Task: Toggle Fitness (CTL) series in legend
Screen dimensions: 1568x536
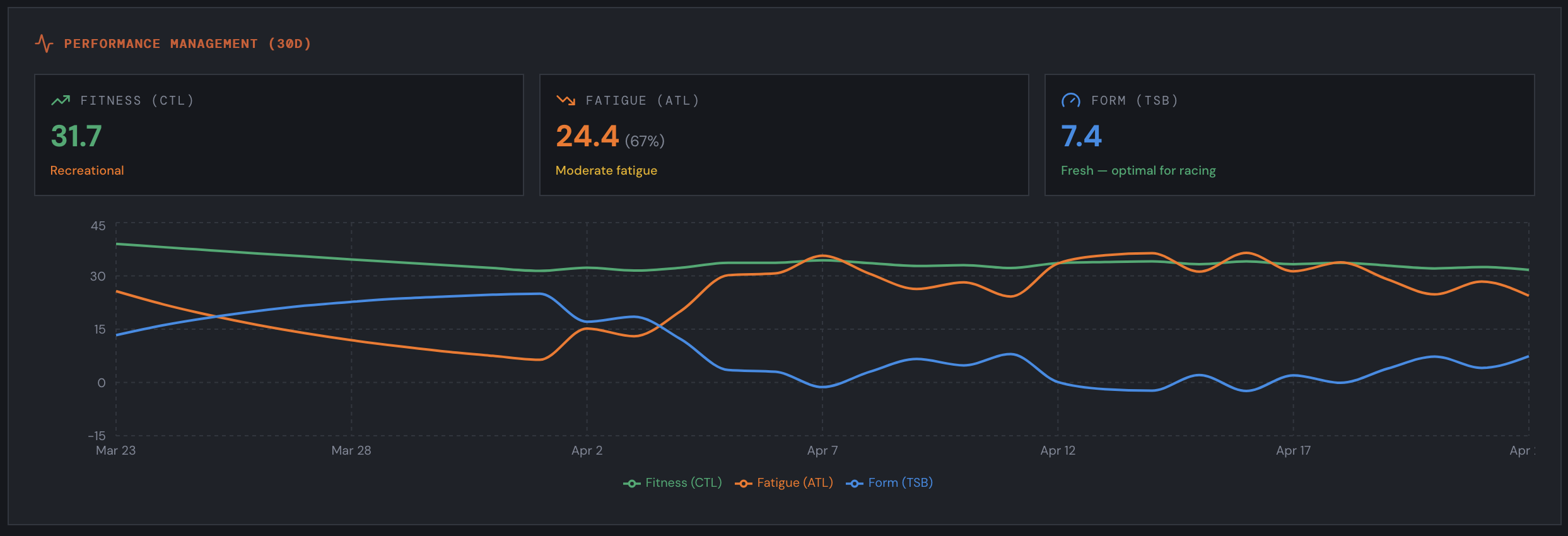Action: (x=672, y=483)
